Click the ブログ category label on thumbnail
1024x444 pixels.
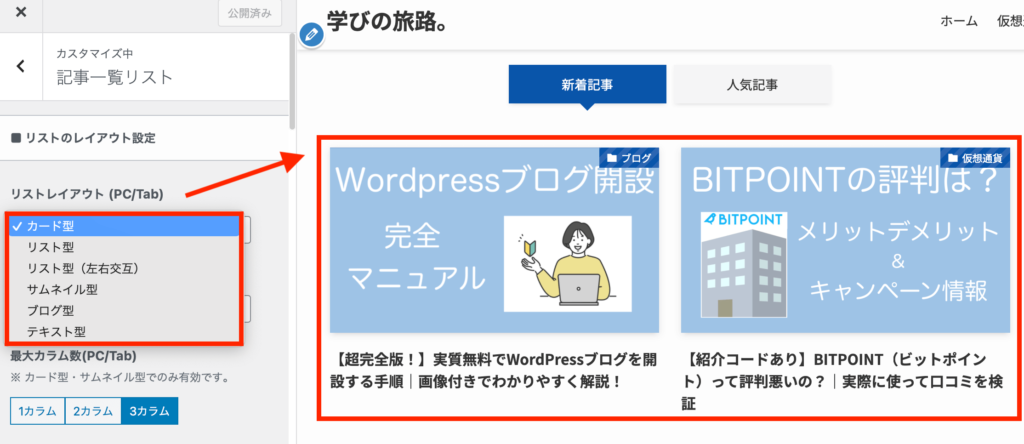pyautogui.click(x=630, y=157)
